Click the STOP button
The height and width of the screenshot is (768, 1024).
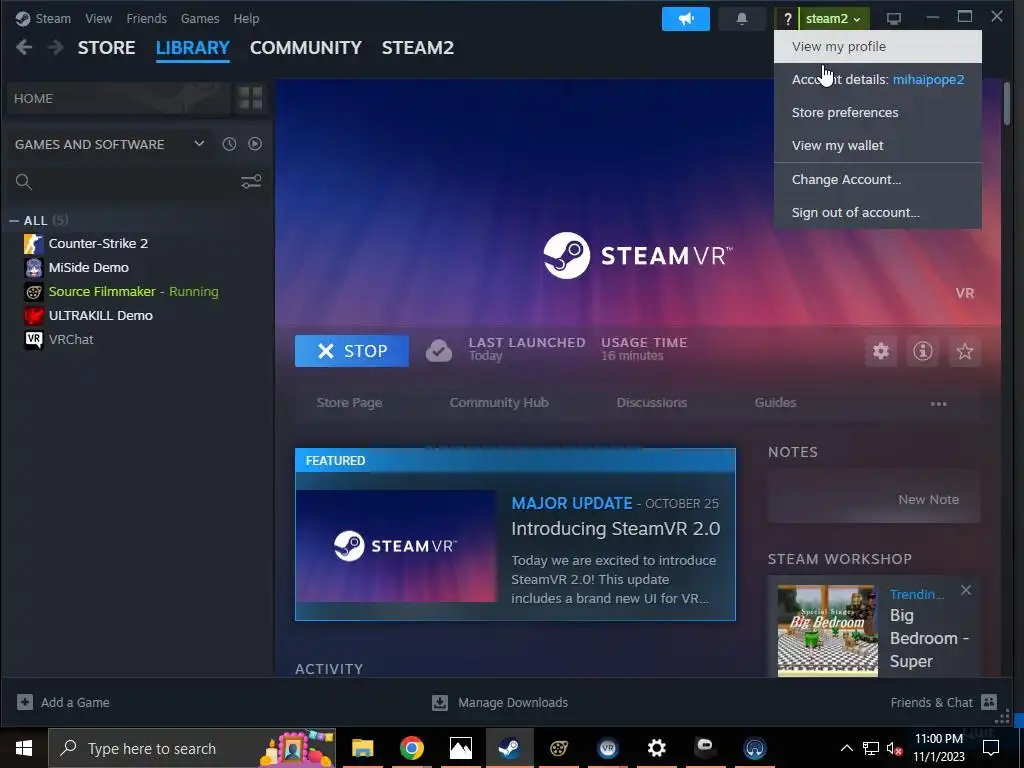tap(351, 351)
